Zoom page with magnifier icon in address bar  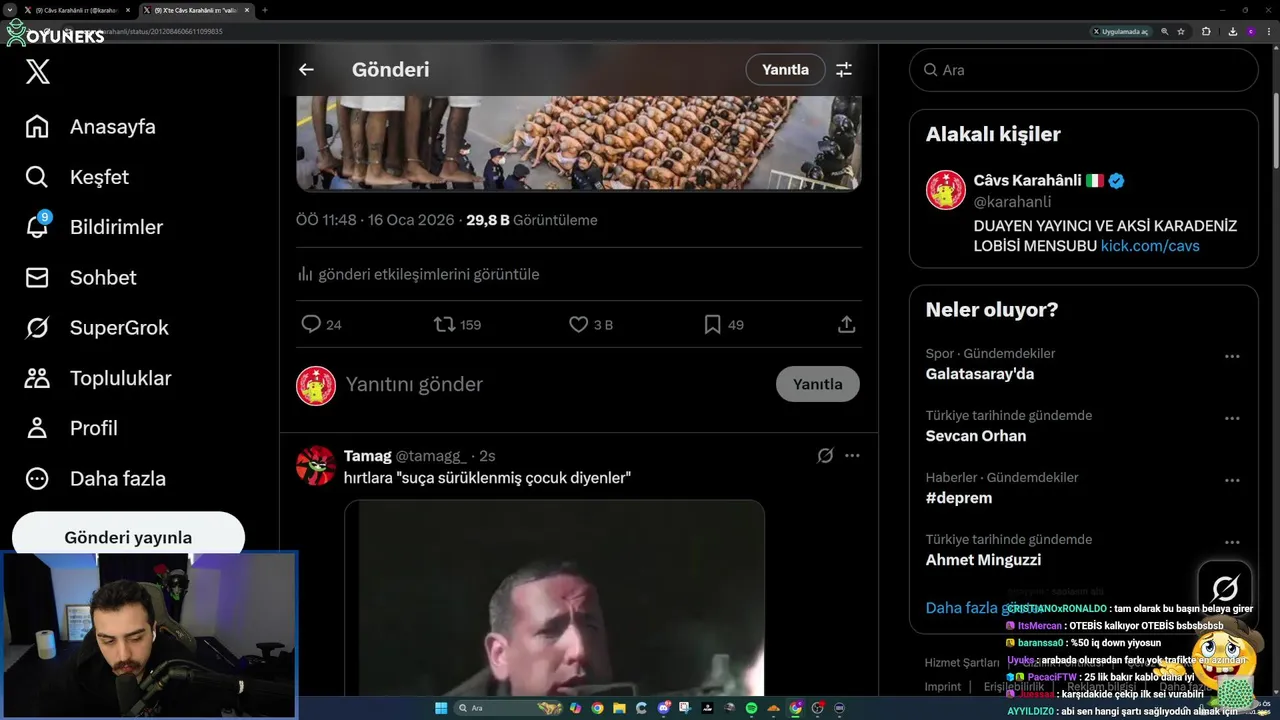click(1165, 31)
